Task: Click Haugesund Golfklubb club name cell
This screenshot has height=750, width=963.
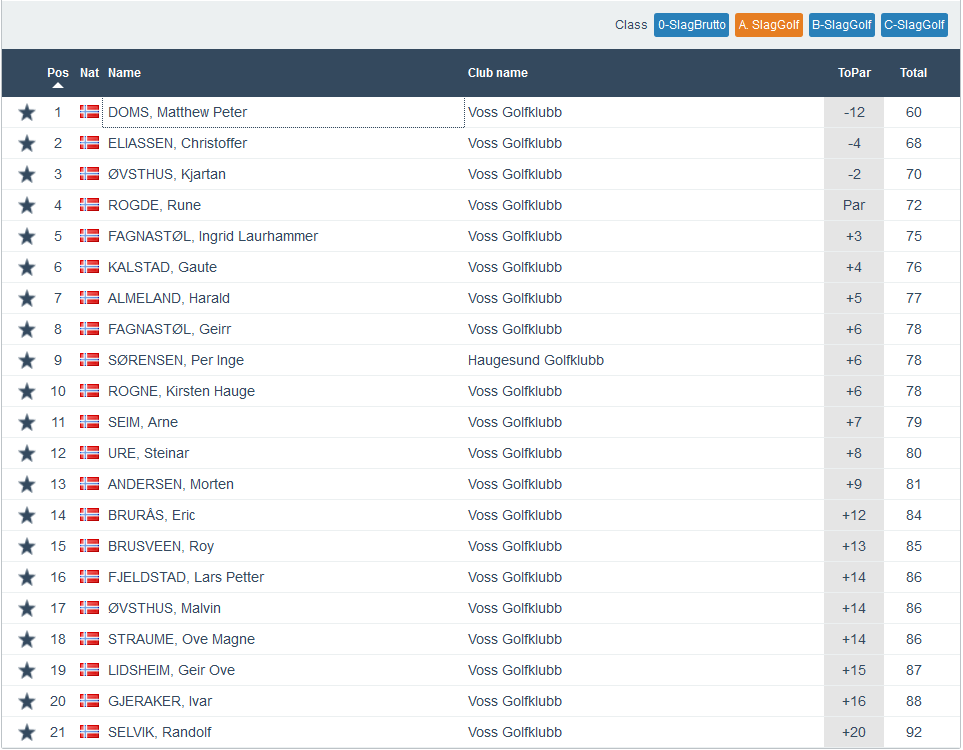Action: coord(535,360)
